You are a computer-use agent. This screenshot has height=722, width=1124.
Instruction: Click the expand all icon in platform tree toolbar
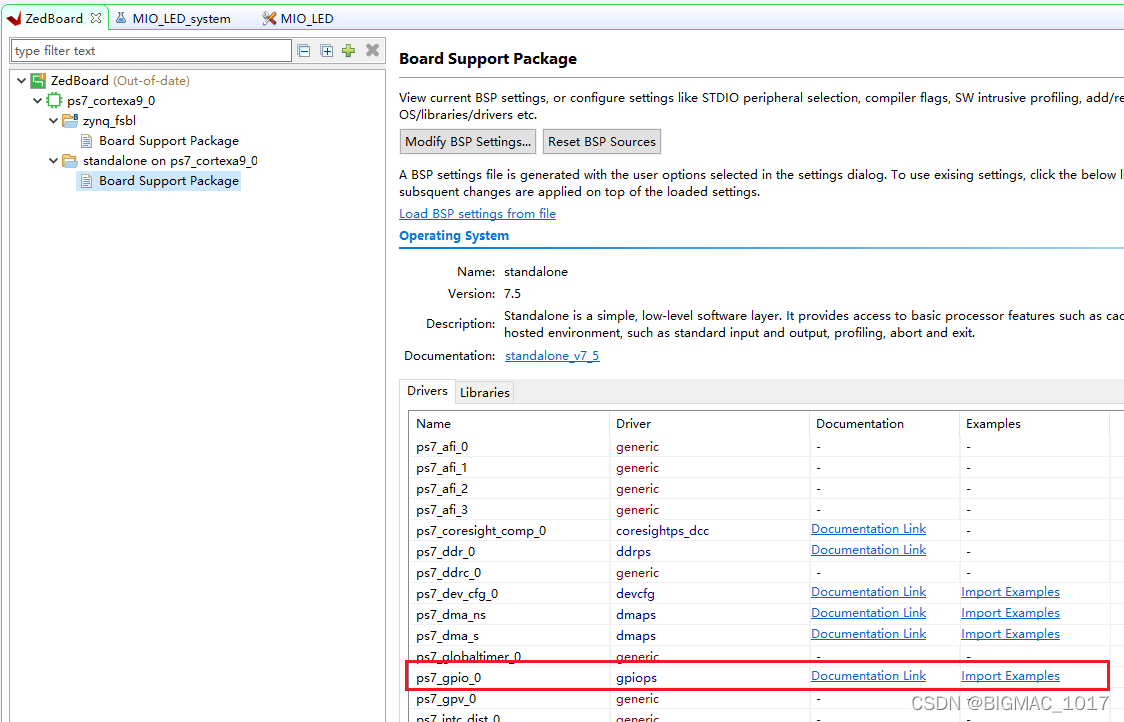point(326,50)
